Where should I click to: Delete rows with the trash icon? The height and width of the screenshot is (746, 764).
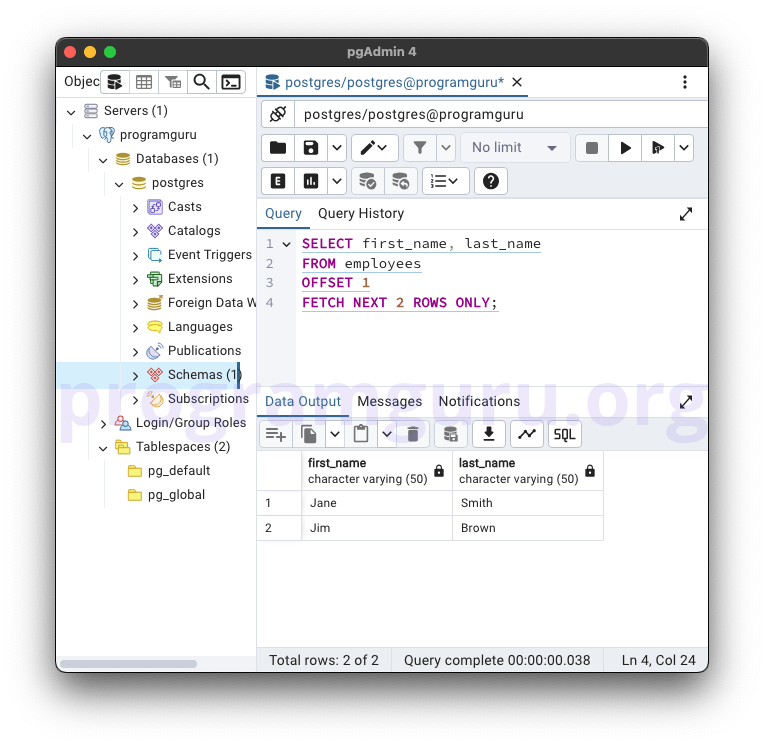pyautogui.click(x=413, y=434)
